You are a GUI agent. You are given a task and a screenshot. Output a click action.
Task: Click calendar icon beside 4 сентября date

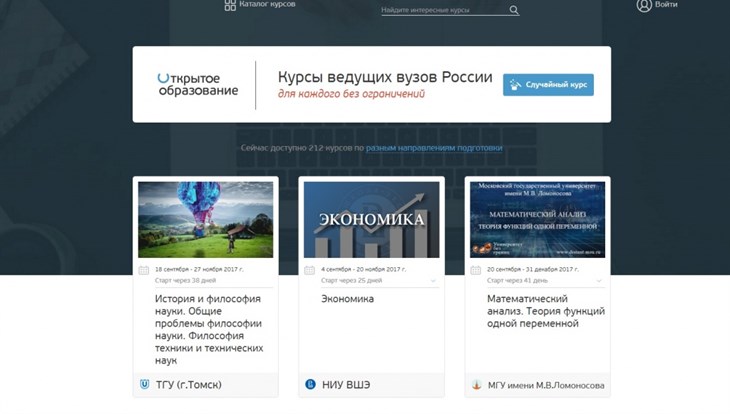click(310, 270)
